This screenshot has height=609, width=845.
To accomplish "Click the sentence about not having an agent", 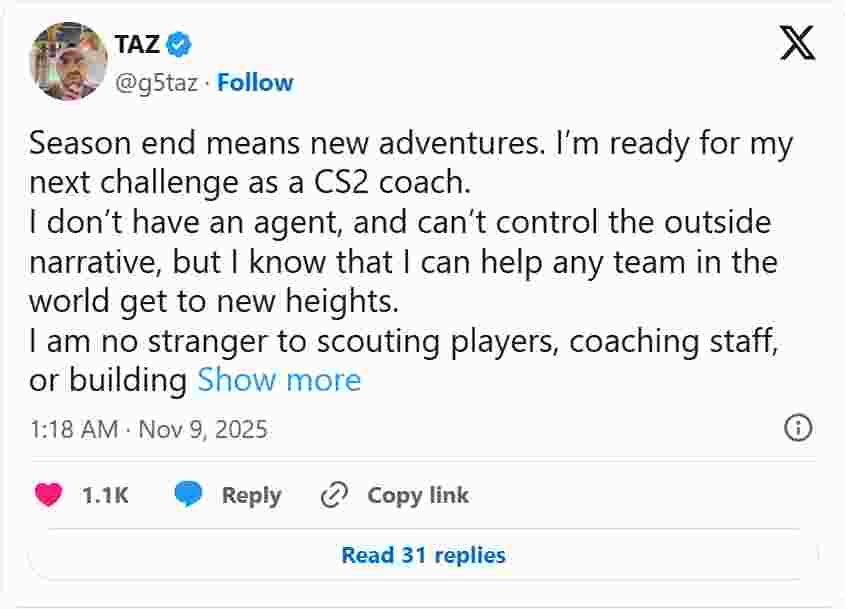I will click(x=400, y=223).
